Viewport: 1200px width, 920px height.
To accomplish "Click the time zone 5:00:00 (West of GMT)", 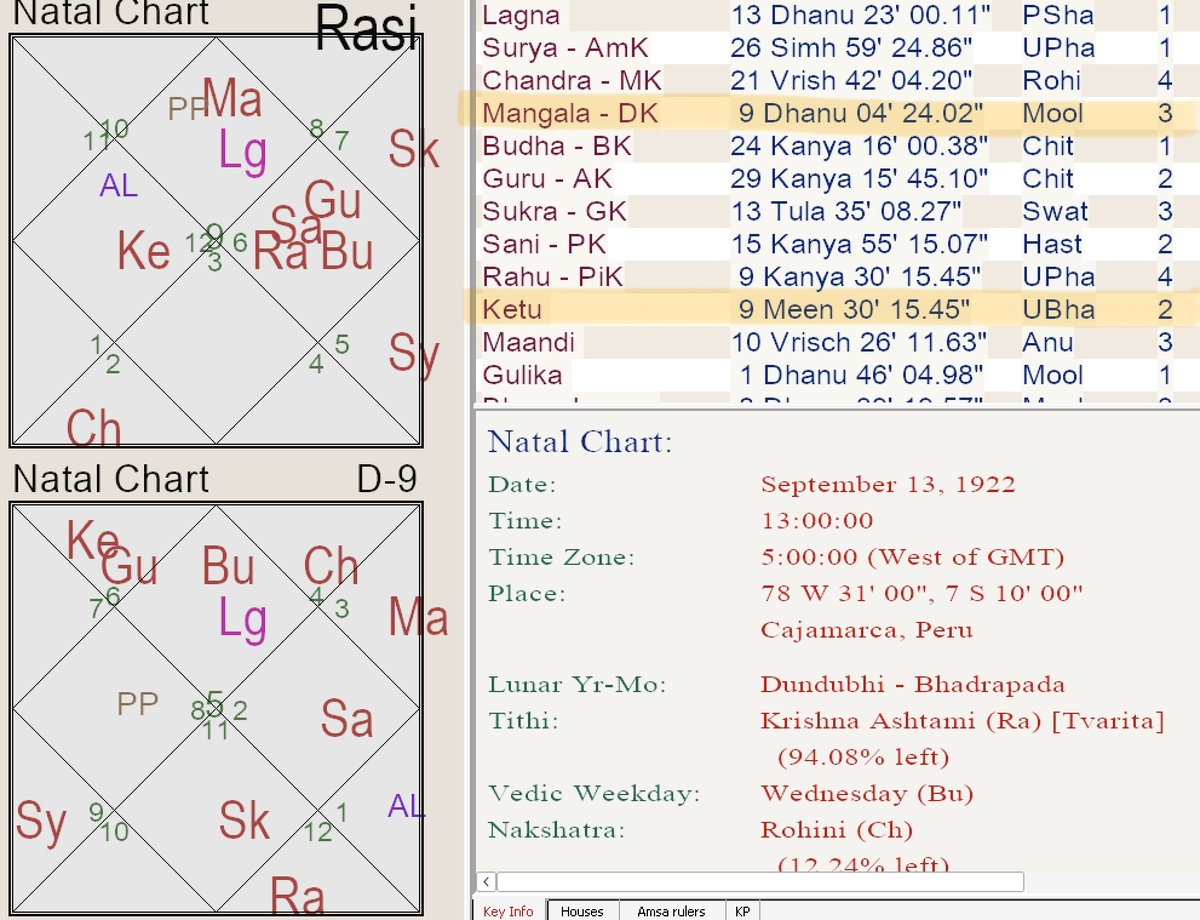I will coord(912,557).
